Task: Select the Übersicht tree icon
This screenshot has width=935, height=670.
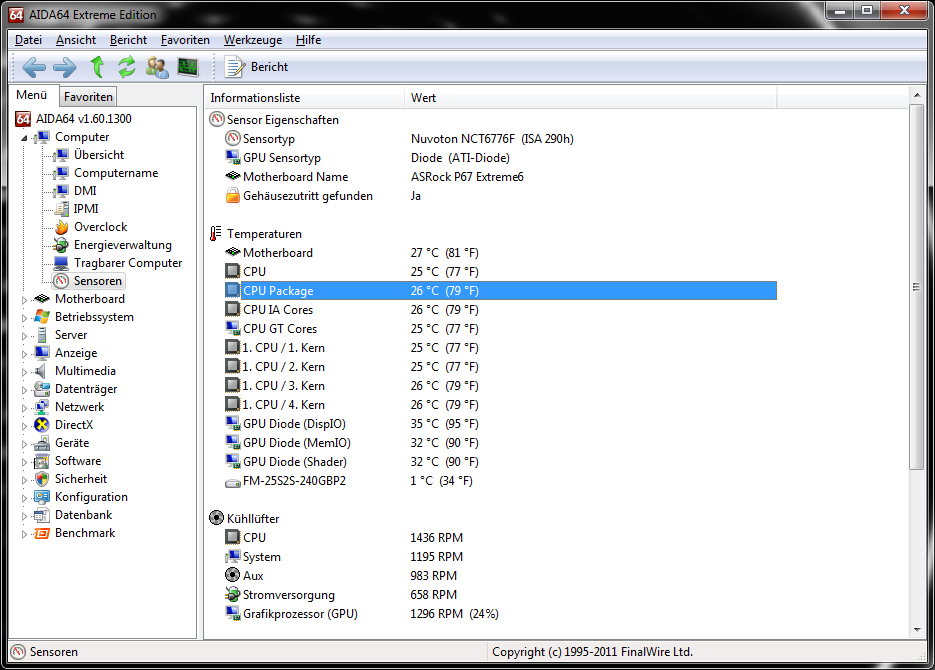Action: pos(61,155)
